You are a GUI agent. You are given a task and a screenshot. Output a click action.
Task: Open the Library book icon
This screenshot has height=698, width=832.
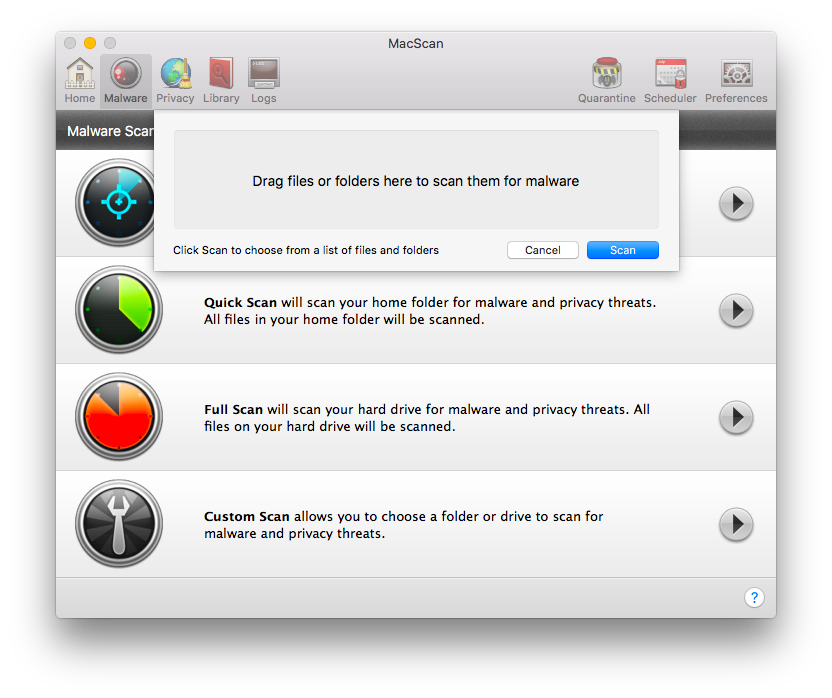(x=221, y=81)
